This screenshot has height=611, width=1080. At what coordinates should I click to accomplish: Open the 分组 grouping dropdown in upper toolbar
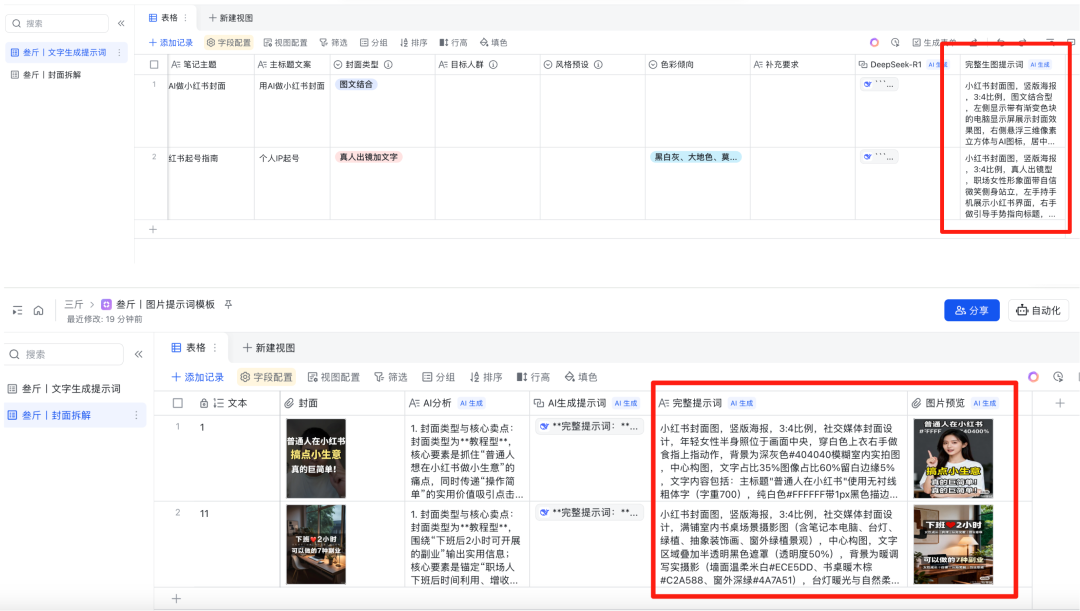pos(373,43)
